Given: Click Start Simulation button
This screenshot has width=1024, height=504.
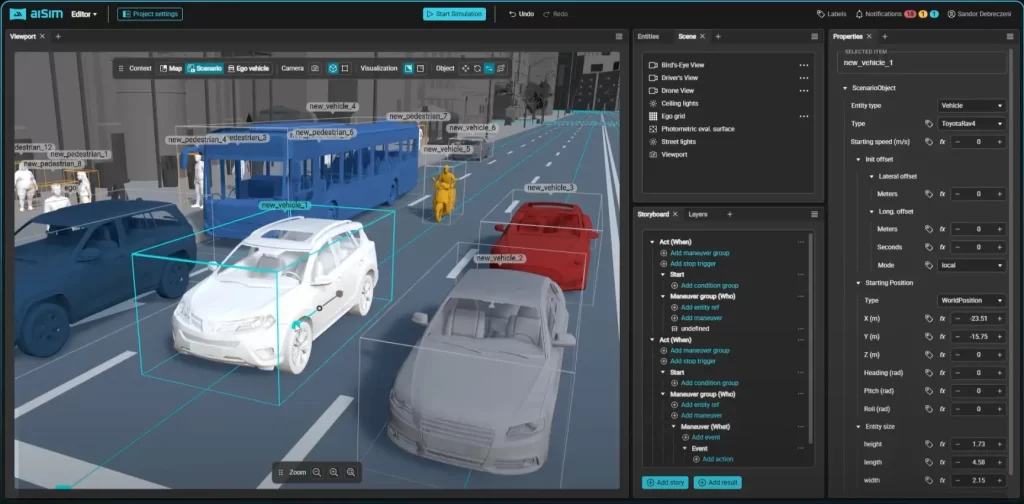Looking at the screenshot, I should click(x=454, y=14).
